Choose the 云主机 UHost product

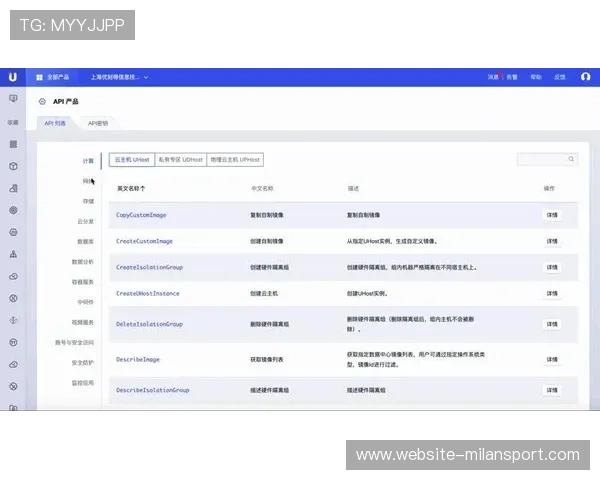132,160
